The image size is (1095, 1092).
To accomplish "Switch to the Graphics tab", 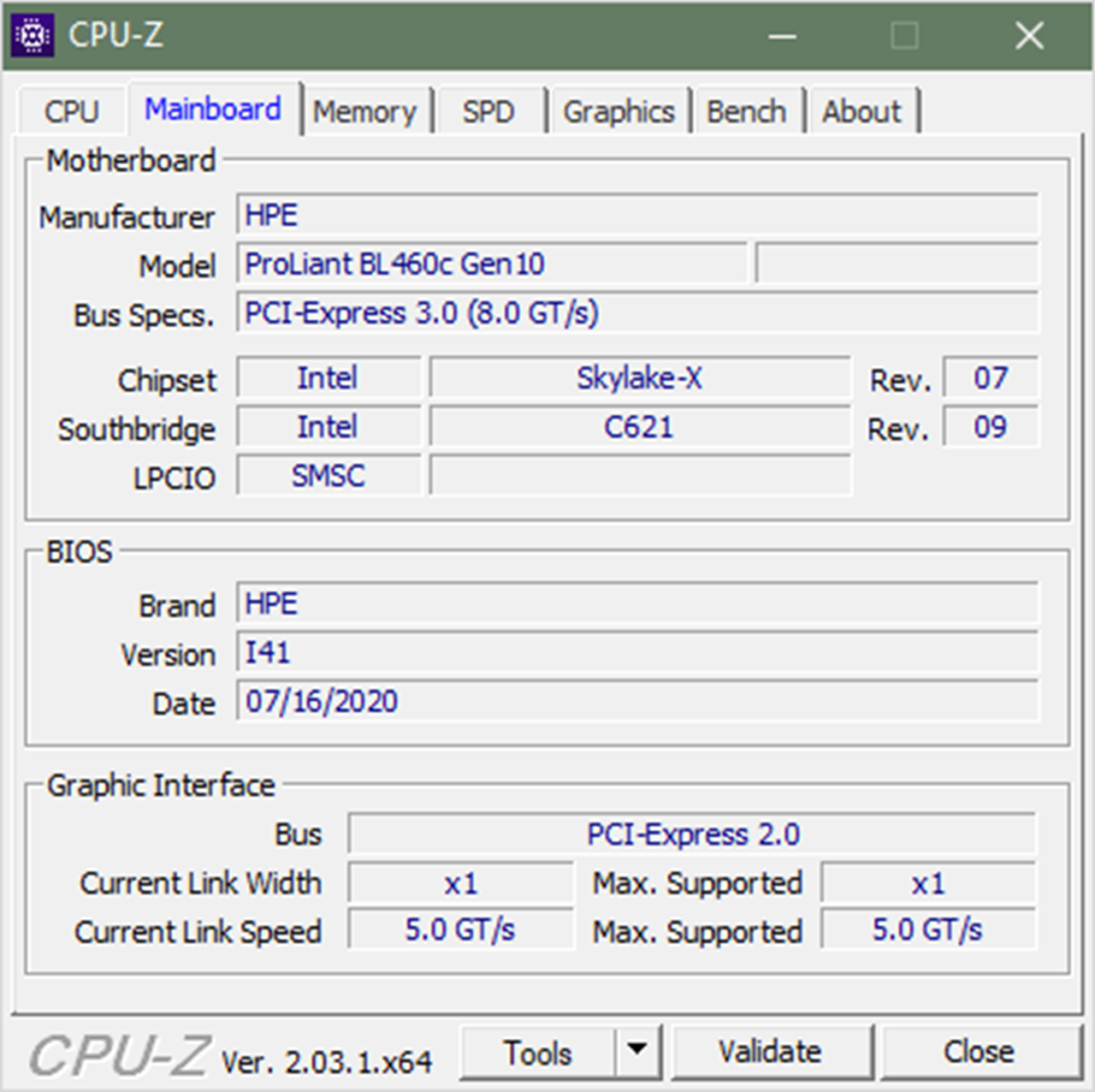I will pos(619,111).
